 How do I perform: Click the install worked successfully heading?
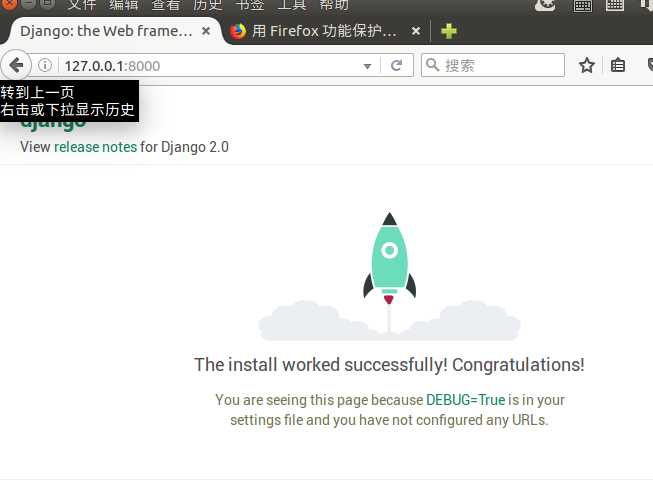(389, 365)
